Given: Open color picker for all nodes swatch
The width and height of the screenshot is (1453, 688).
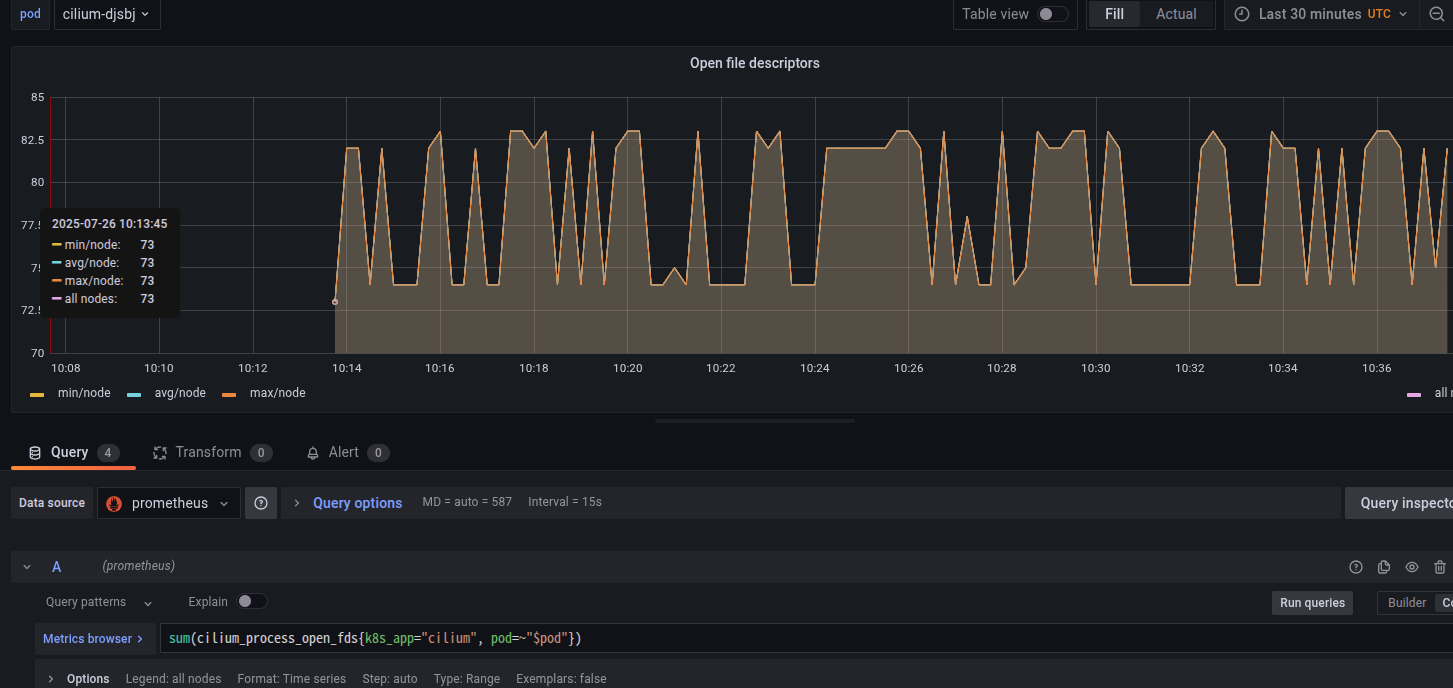Looking at the screenshot, I should click(x=1414, y=394).
